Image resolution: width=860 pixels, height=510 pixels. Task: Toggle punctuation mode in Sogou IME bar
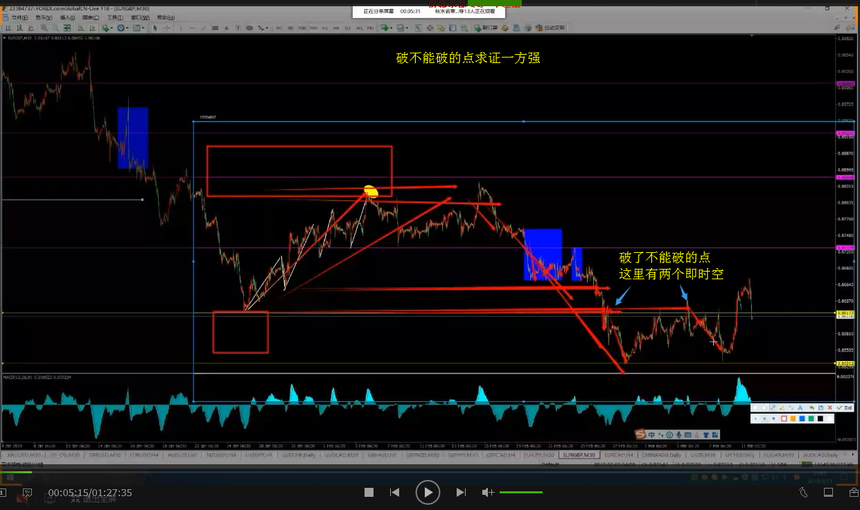pyautogui.click(x=660, y=434)
